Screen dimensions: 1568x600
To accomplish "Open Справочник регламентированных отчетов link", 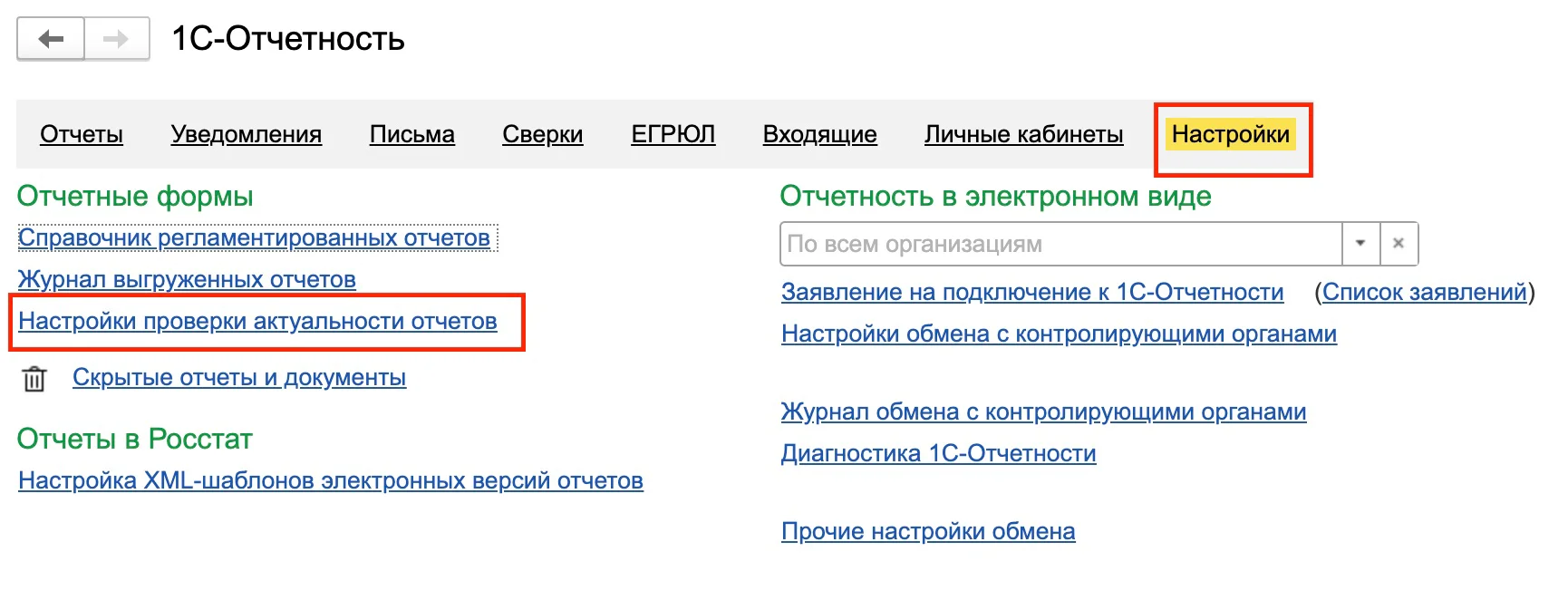I will pyautogui.click(x=254, y=237).
